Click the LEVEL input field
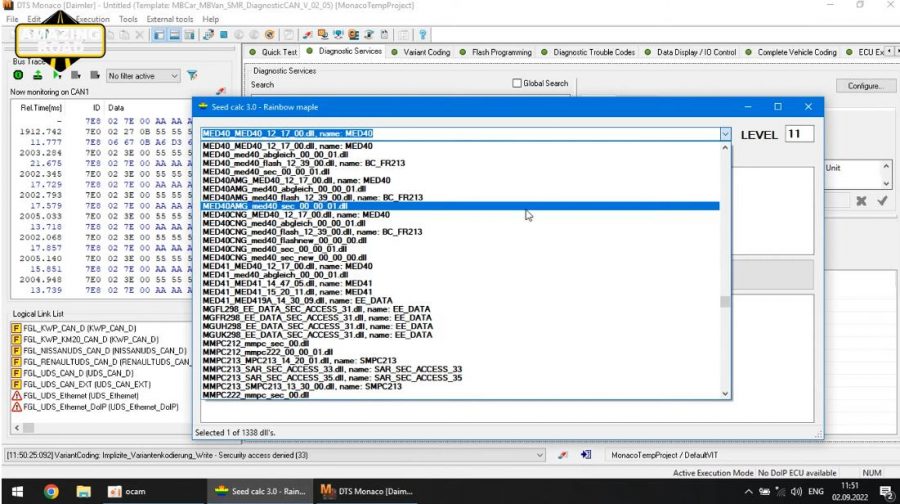Image resolution: width=900 pixels, height=504 pixels. coord(799,134)
